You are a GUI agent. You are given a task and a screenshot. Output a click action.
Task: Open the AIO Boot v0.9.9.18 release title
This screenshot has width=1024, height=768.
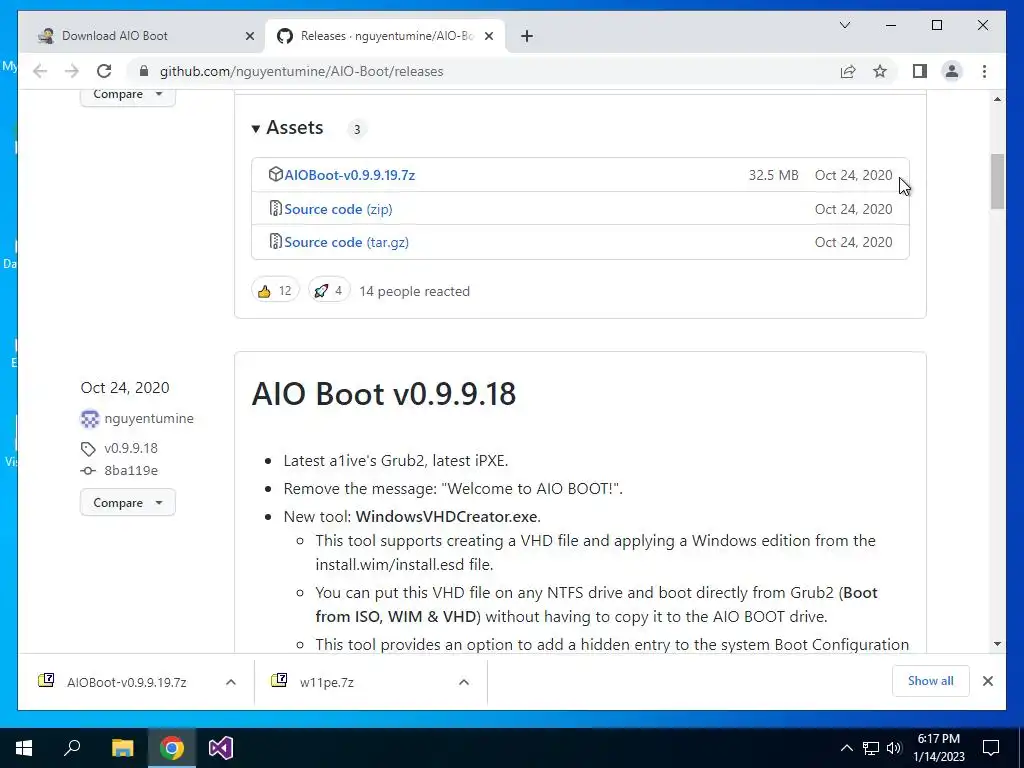384,394
